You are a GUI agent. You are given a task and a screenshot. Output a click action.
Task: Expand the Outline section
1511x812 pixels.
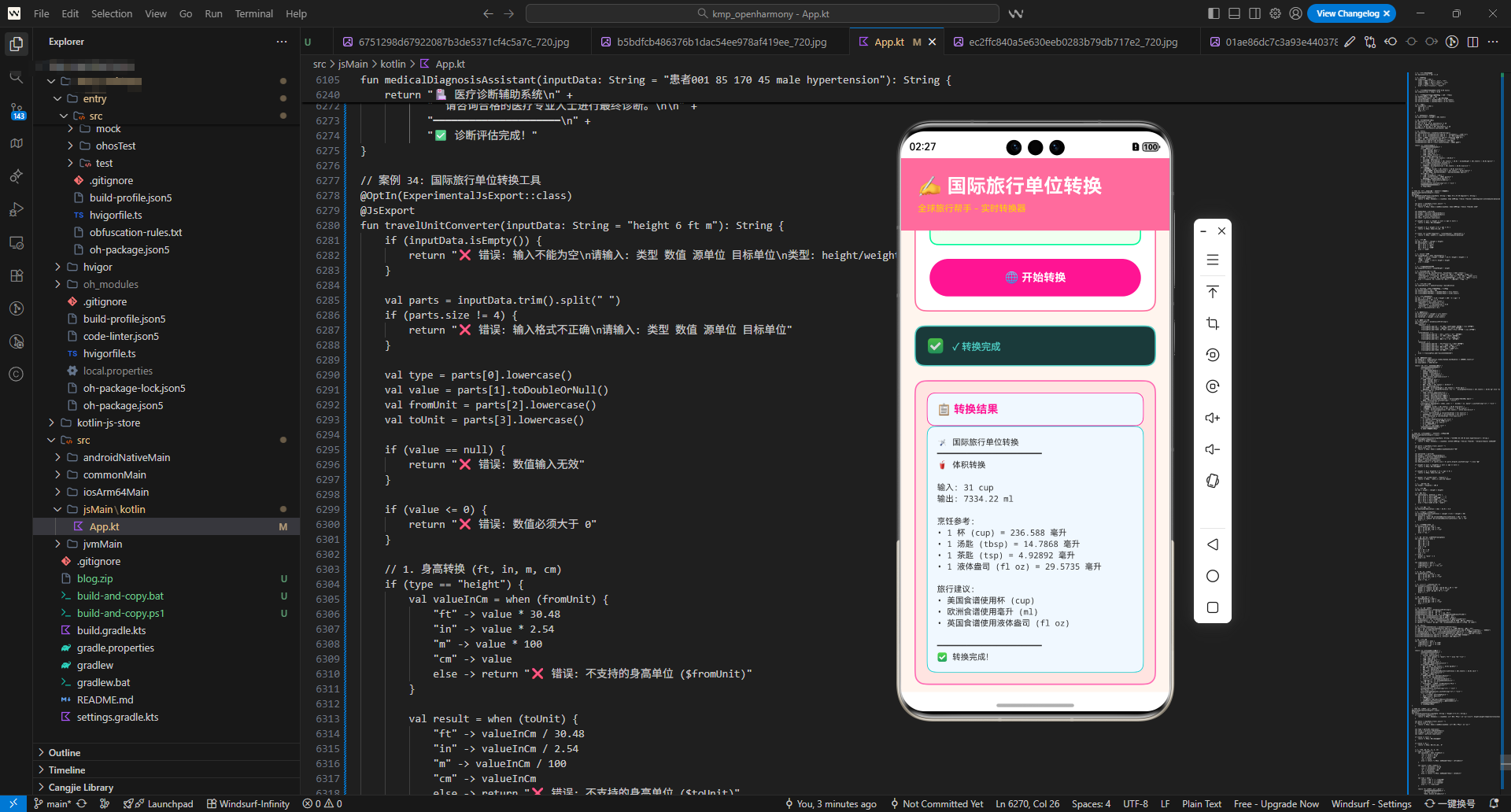coord(63,752)
